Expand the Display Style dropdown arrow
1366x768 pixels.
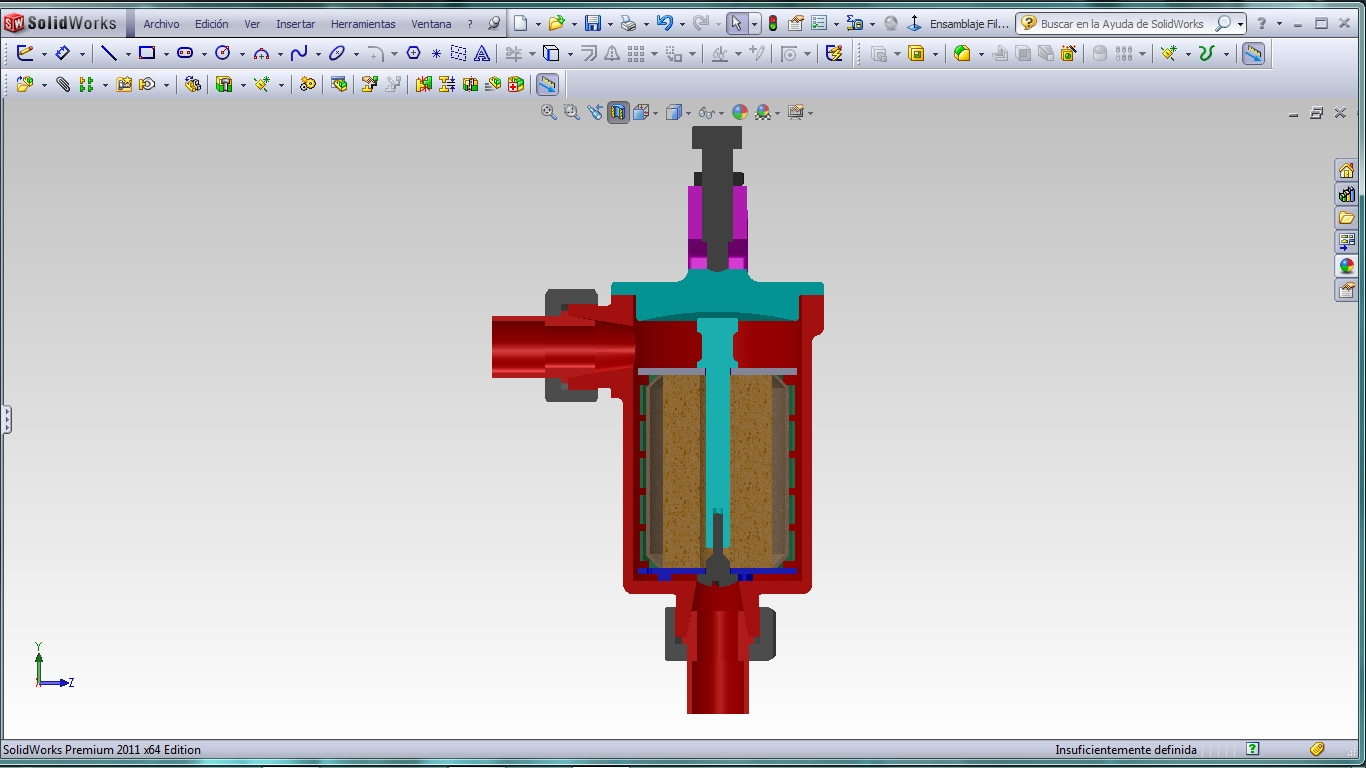689,113
